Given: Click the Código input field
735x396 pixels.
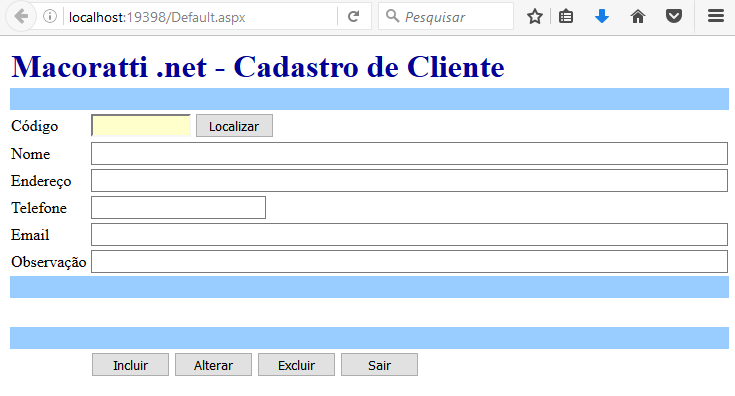Looking at the screenshot, I should coord(141,126).
